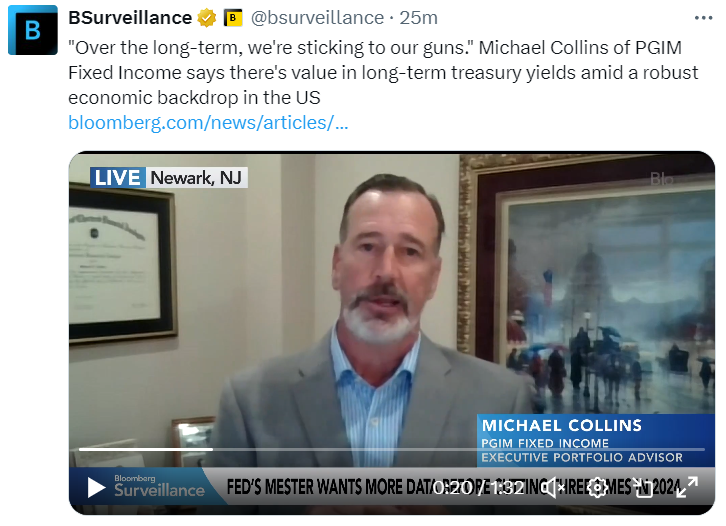Click the Bloomberg Surveillance logo in the video
726x526 pixels.
point(159,486)
